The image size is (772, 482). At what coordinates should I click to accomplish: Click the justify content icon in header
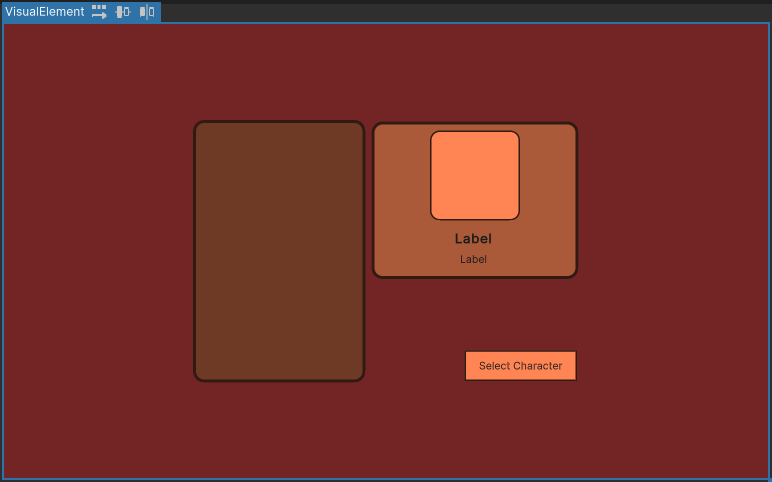pyautogui.click(x=147, y=12)
